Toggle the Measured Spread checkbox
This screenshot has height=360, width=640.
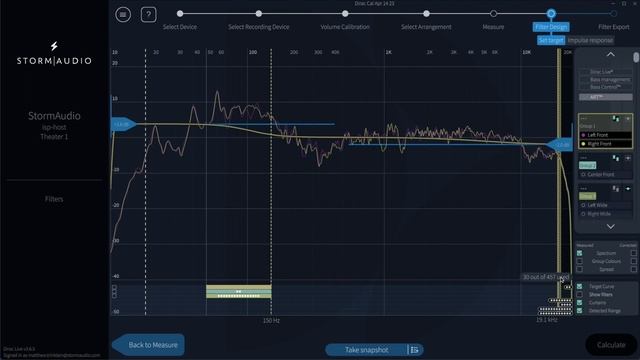(x=580, y=269)
